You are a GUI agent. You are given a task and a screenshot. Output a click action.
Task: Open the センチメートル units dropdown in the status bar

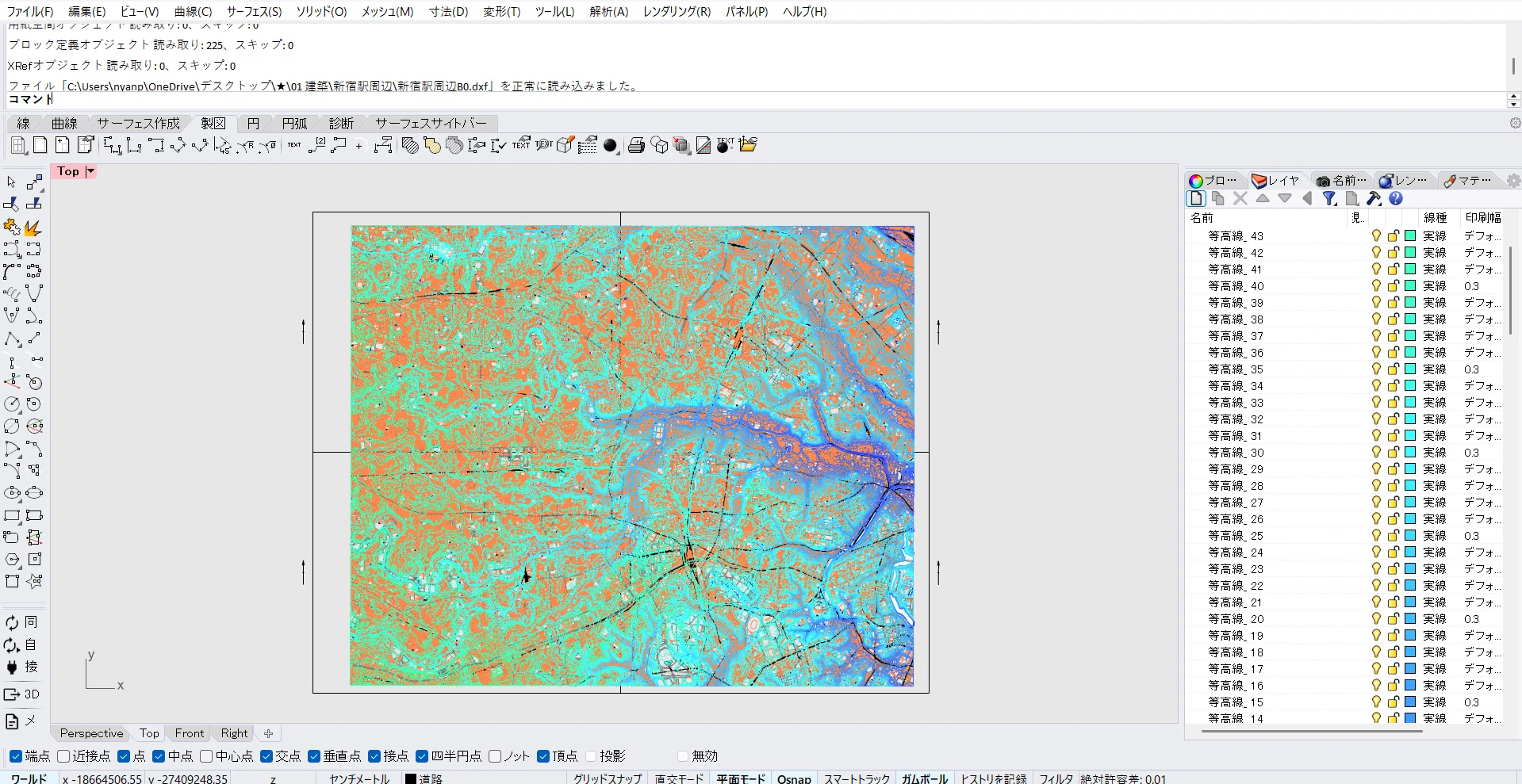click(359, 778)
